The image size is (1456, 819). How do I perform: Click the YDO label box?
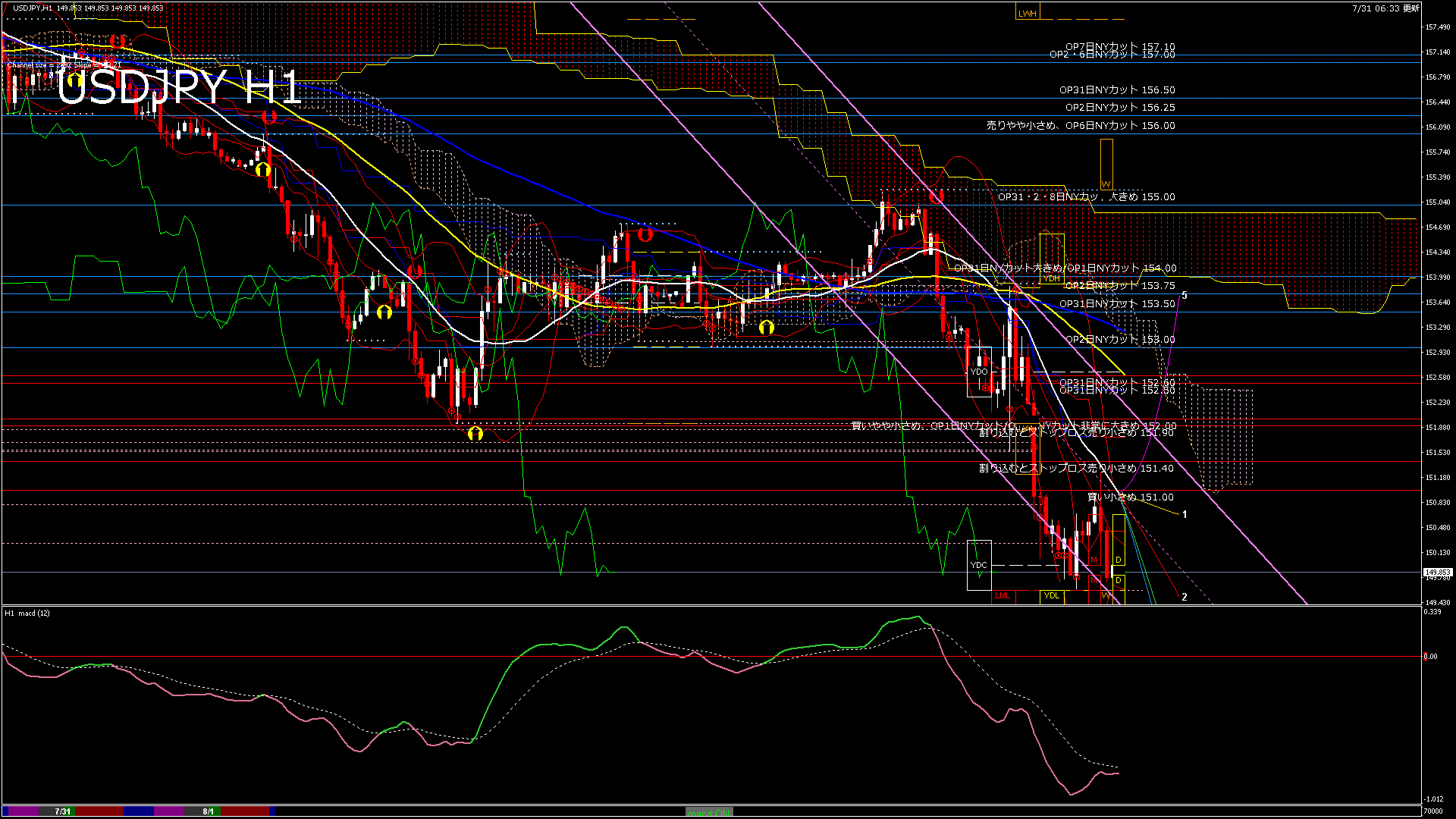click(x=979, y=372)
